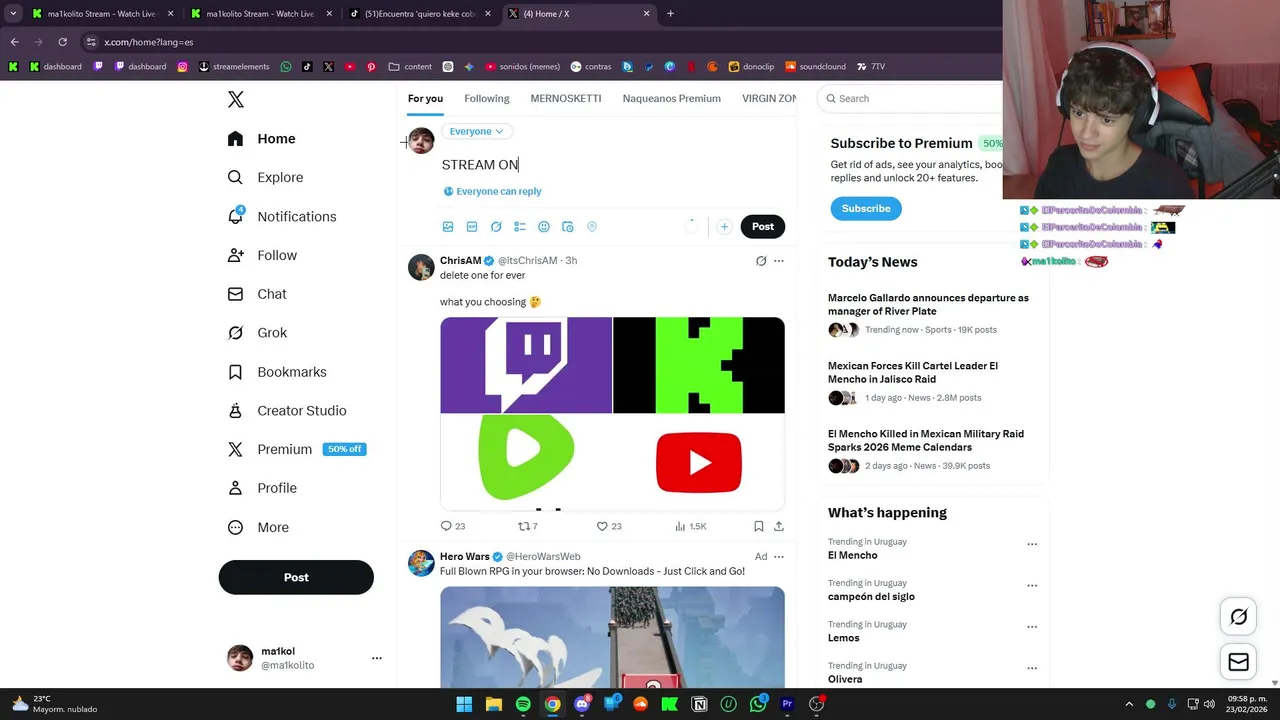Viewport: 1280px width, 720px height.
Task: Open the browser tab search dropdown
Action: point(13,14)
